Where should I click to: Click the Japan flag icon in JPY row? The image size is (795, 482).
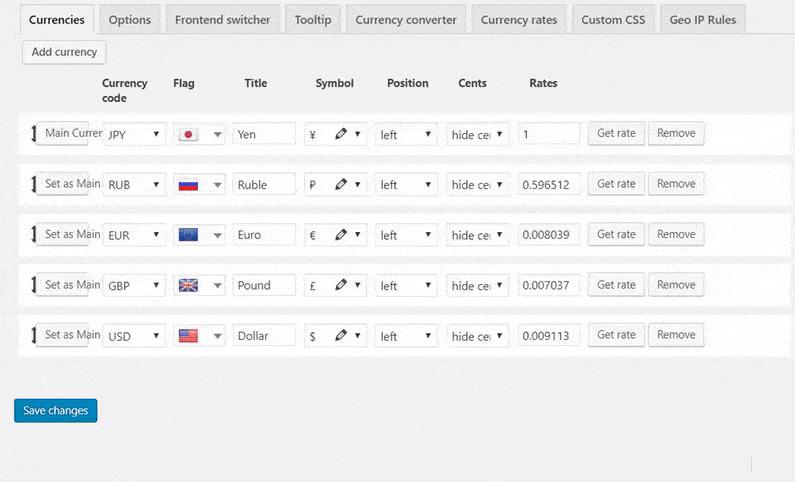coord(187,134)
